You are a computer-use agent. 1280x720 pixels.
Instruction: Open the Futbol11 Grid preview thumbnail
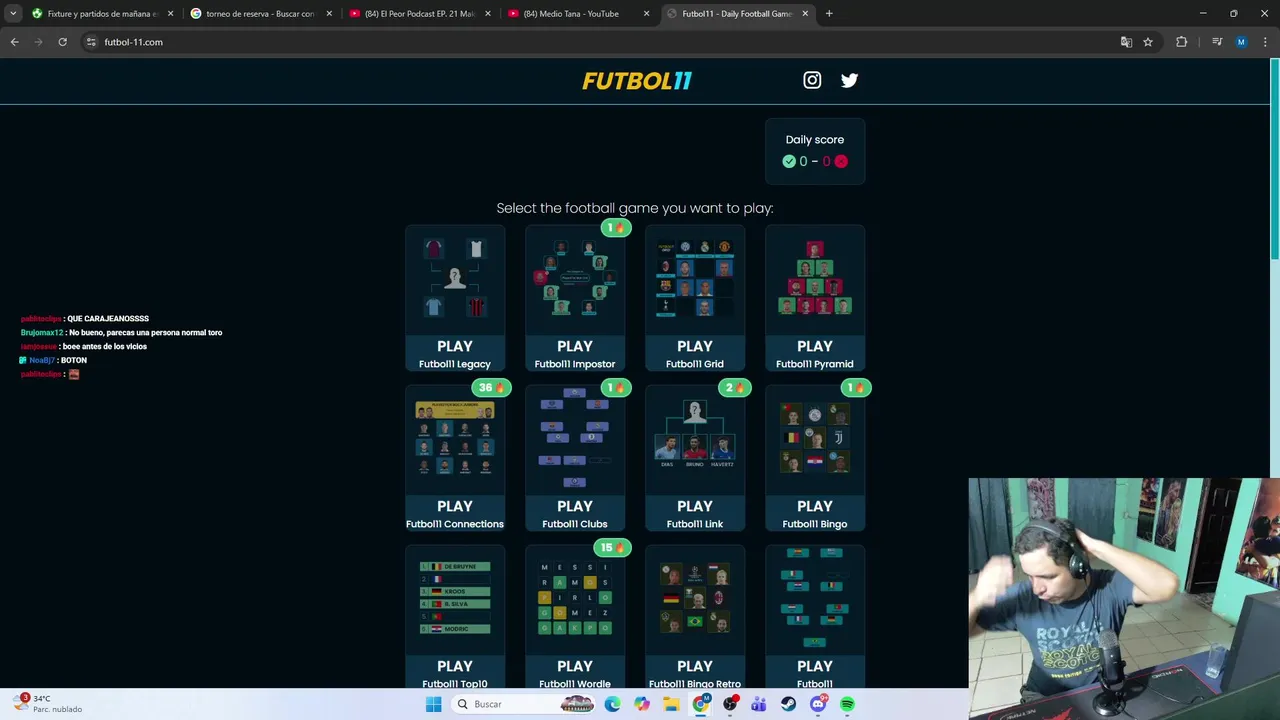point(695,278)
